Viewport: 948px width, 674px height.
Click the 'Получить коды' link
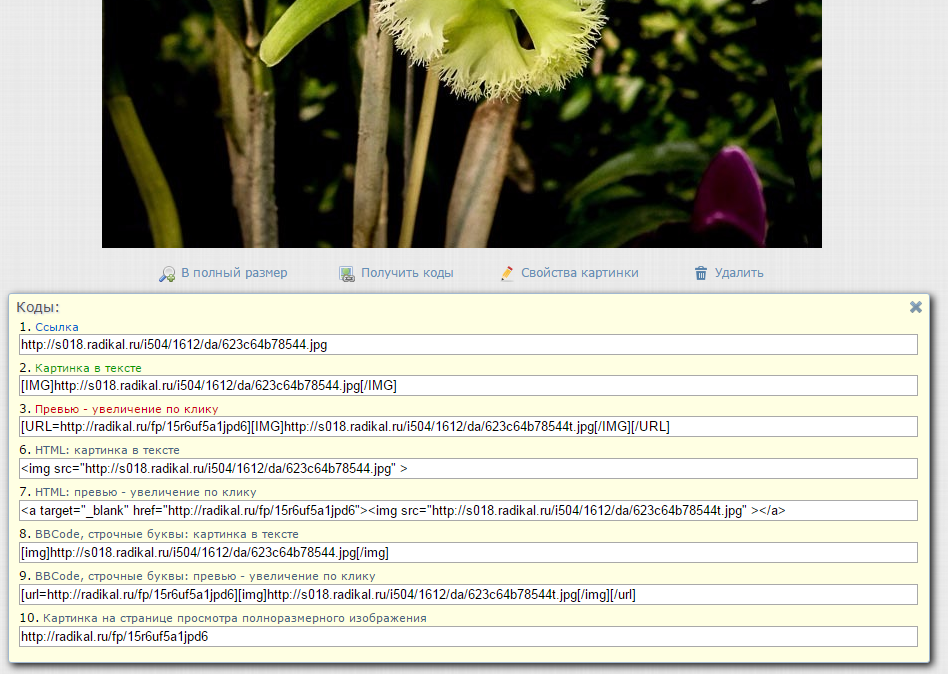pos(407,273)
